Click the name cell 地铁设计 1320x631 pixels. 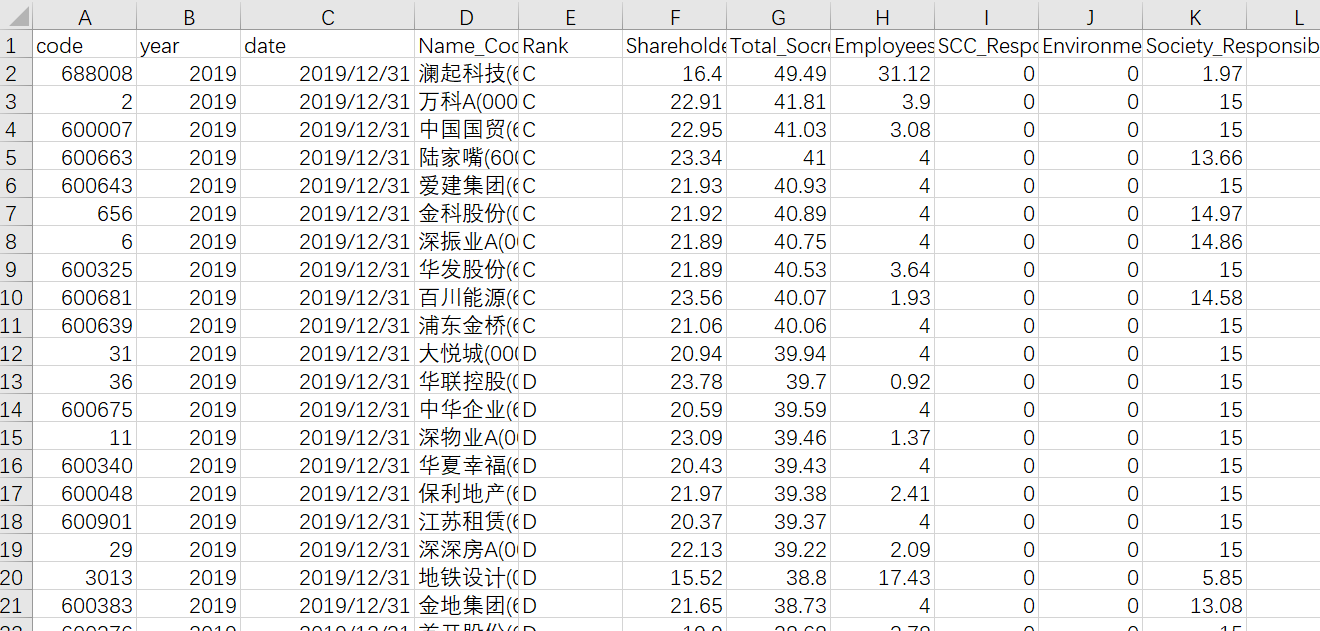467,577
